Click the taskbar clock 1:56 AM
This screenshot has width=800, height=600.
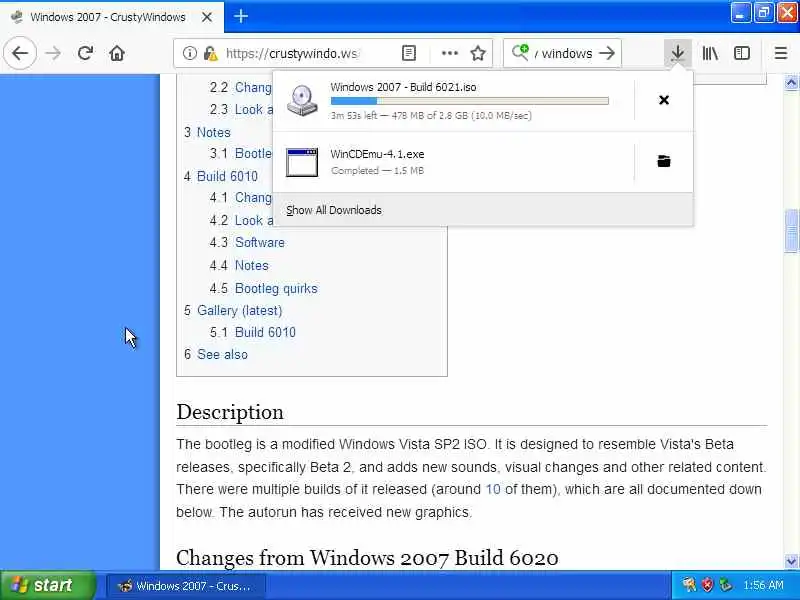point(763,585)
